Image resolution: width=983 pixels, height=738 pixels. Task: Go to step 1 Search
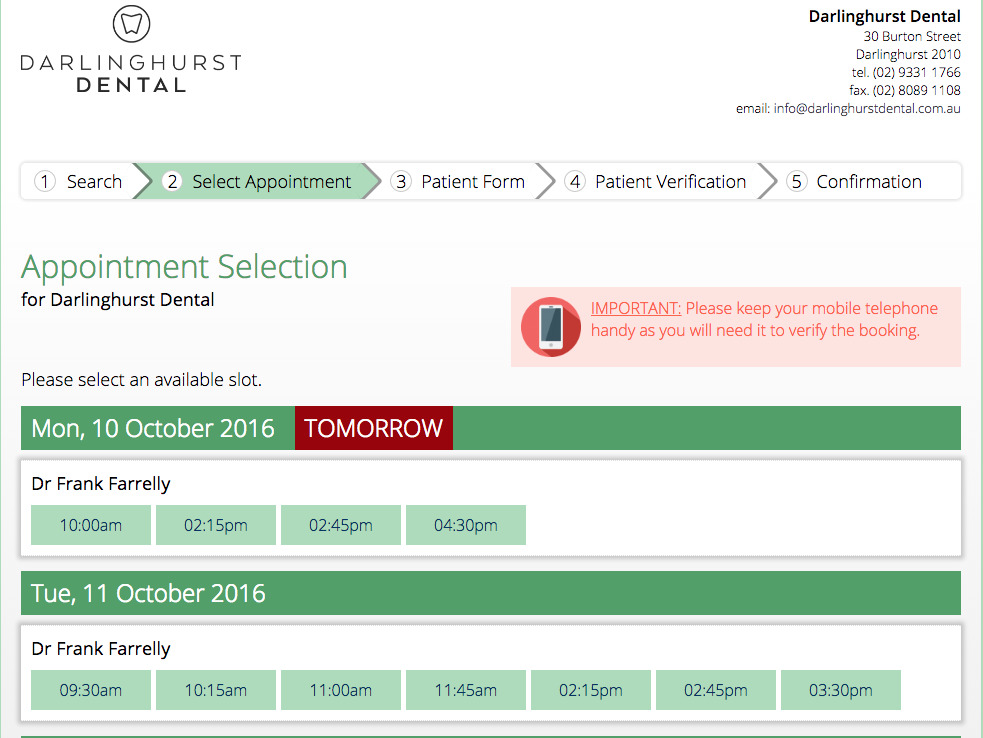78,181
